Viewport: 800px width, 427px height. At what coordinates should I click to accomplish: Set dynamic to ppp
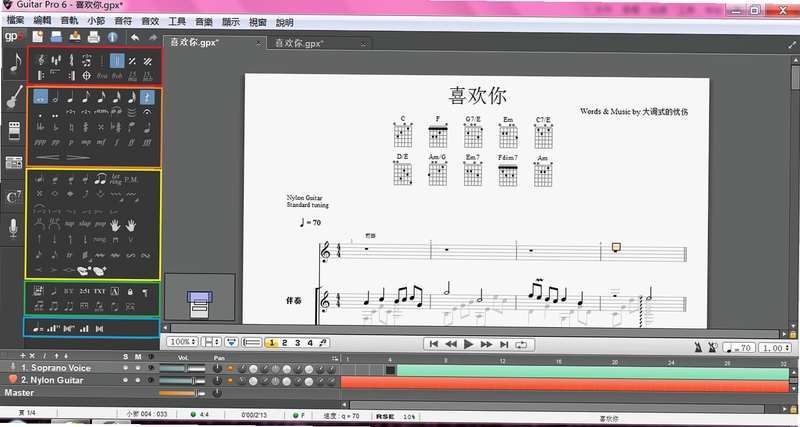click(x=40, y=142)
